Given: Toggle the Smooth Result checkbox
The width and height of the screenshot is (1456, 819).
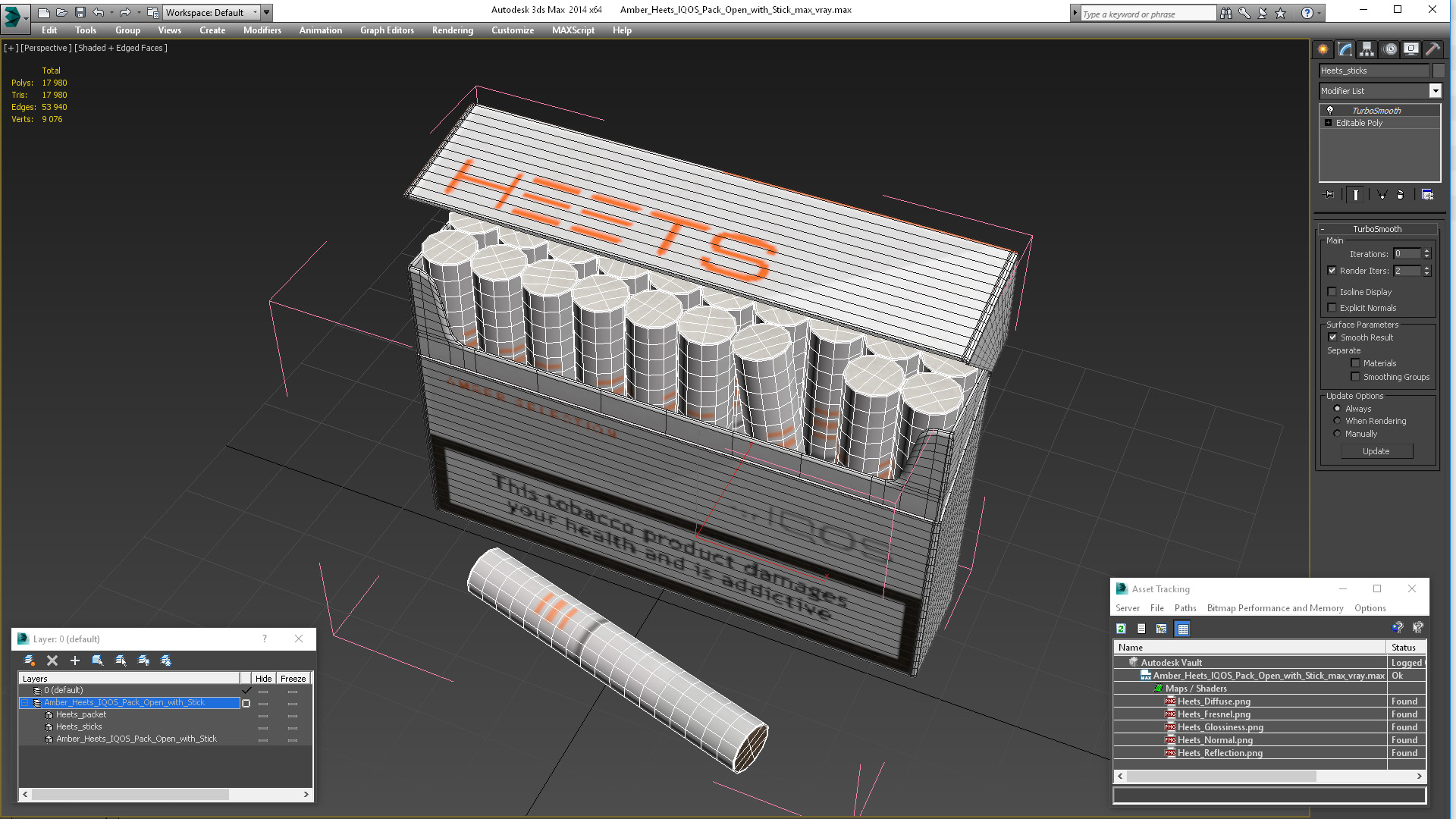Looking at the screenshot, I should (1332, 337).
